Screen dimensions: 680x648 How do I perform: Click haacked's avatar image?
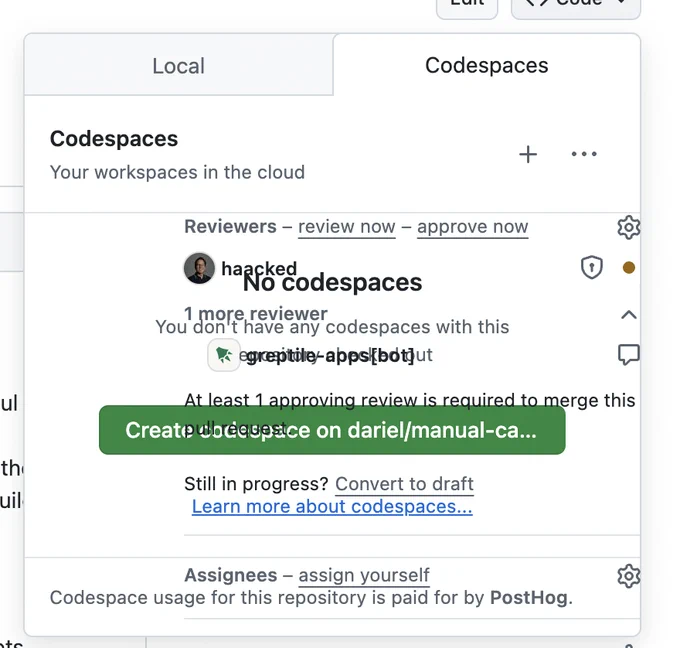pos(199,268)
